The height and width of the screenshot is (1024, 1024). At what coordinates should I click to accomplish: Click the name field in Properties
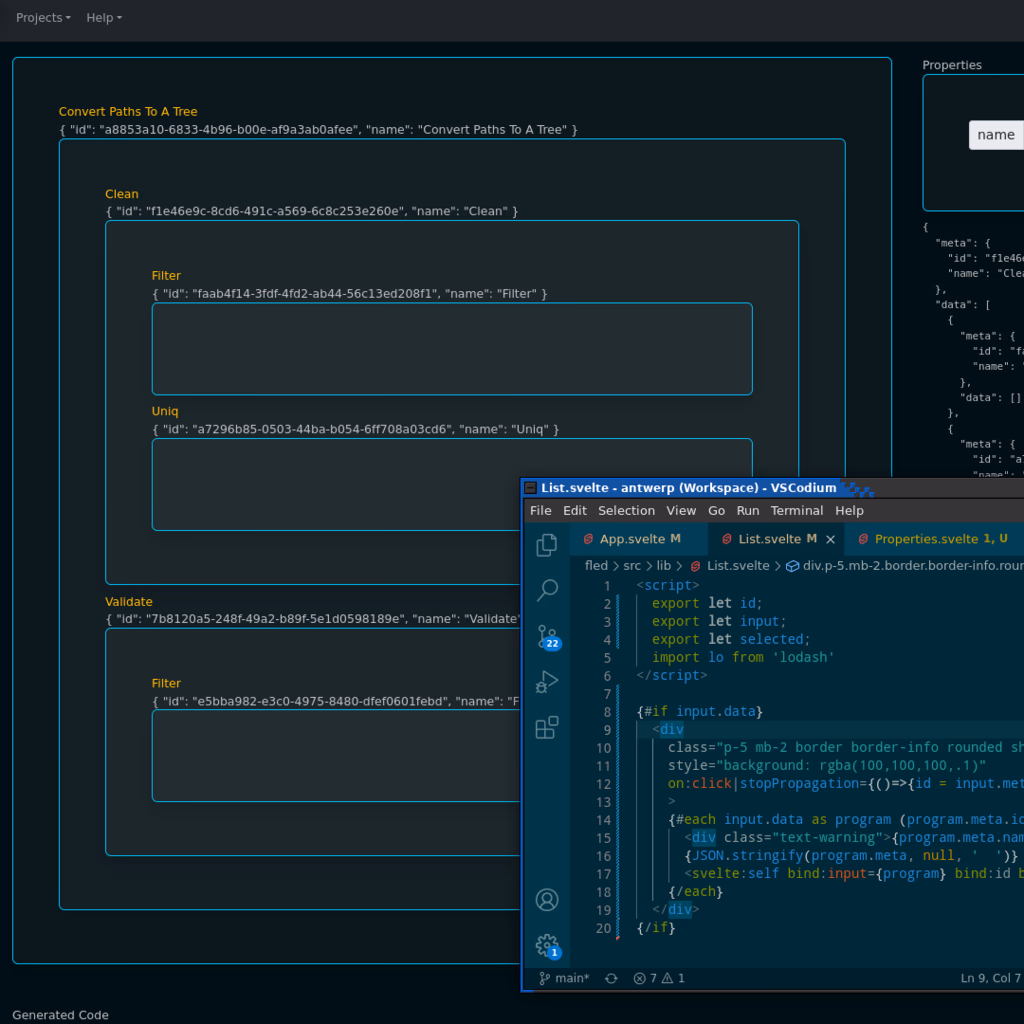(x=995, y=135)
